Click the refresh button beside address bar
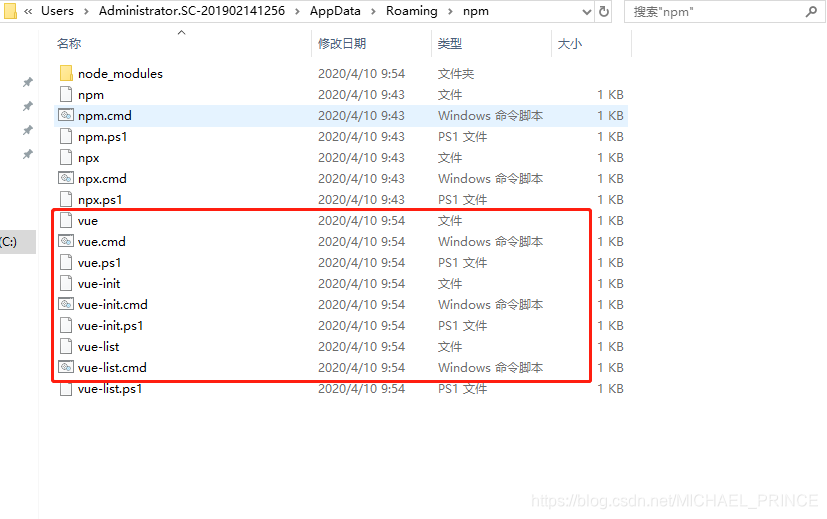The height and width of the screenshot is (519, 827). point(604,11)
